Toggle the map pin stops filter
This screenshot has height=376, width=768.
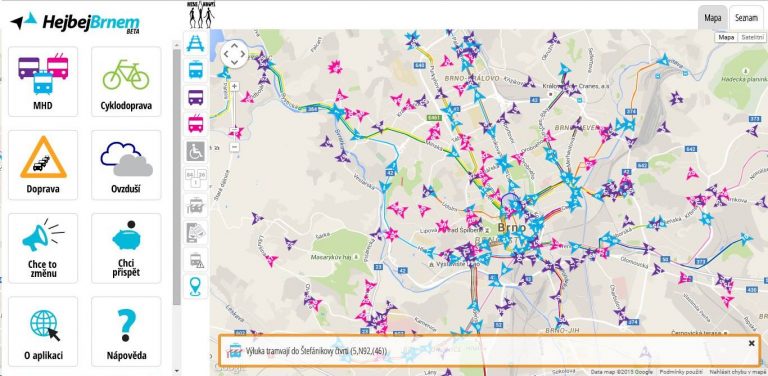(195, 287)
